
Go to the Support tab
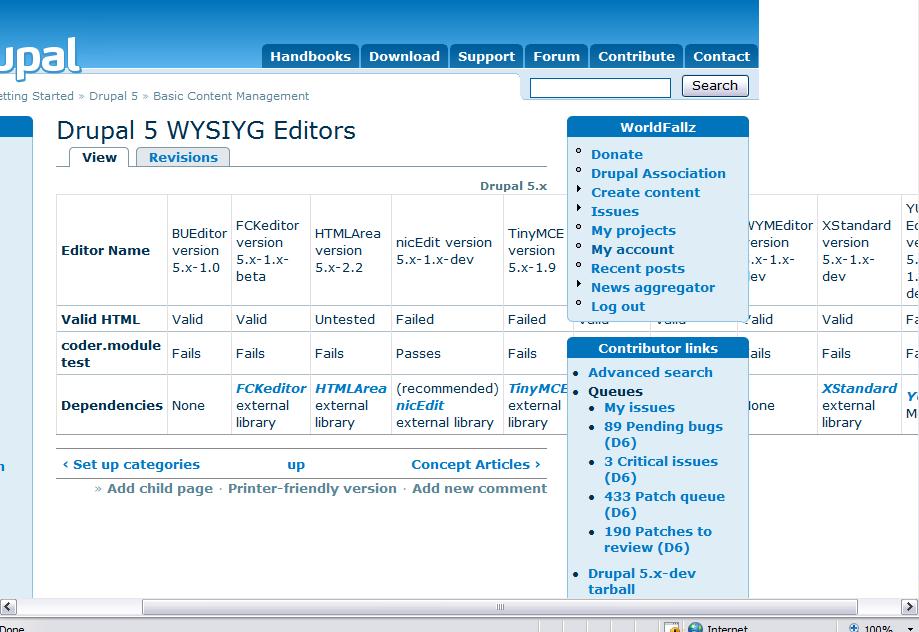[486, 56]
